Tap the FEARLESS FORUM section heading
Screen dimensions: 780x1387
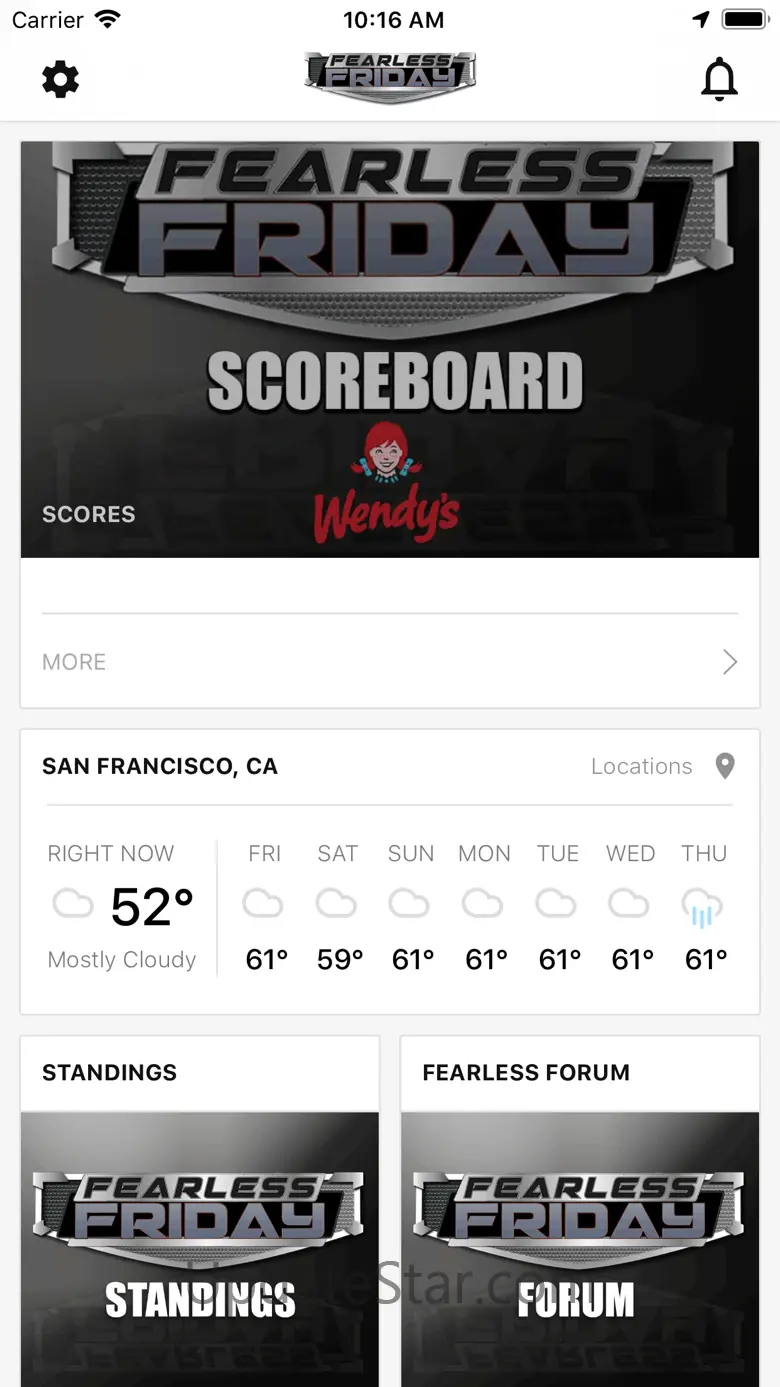click(526, 1073)
